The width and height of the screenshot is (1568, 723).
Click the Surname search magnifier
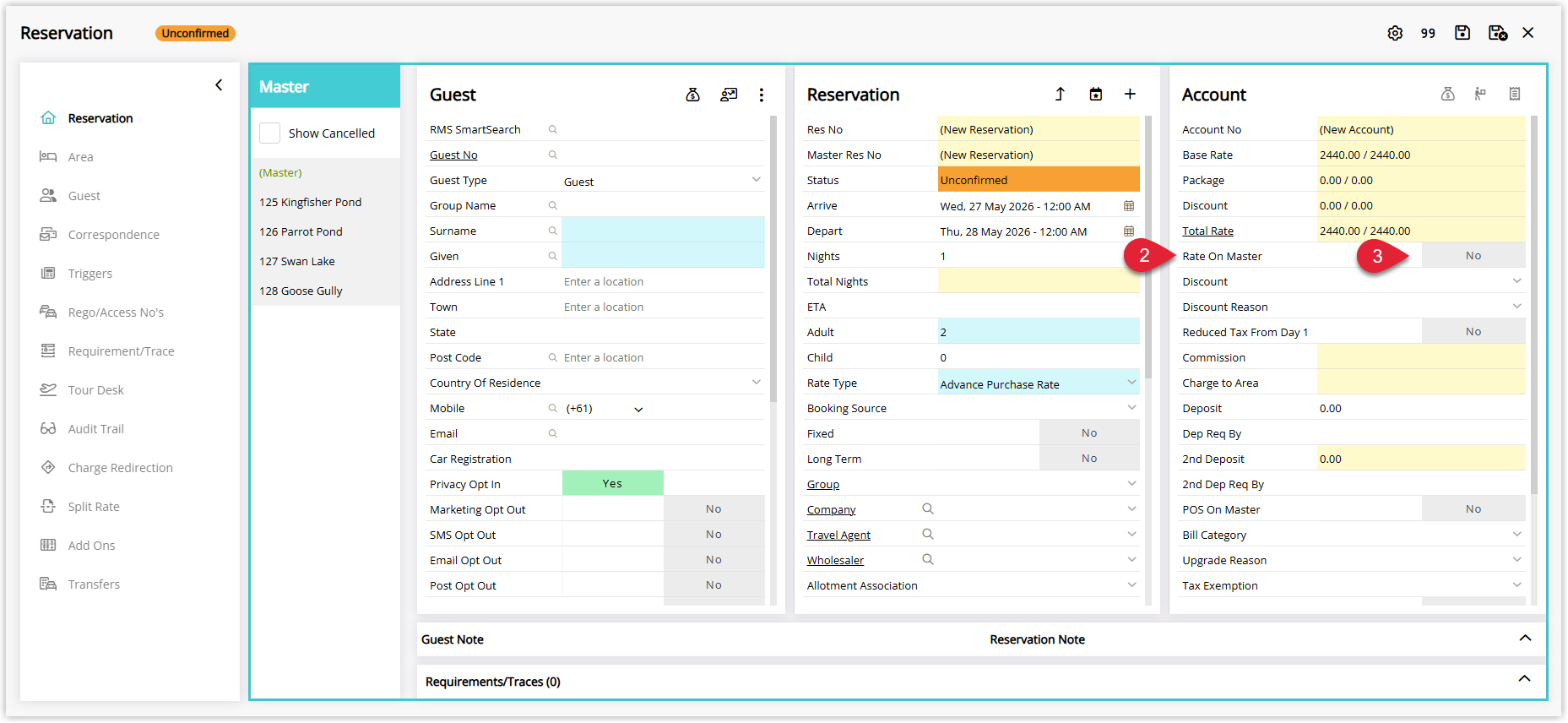[553, 231]
